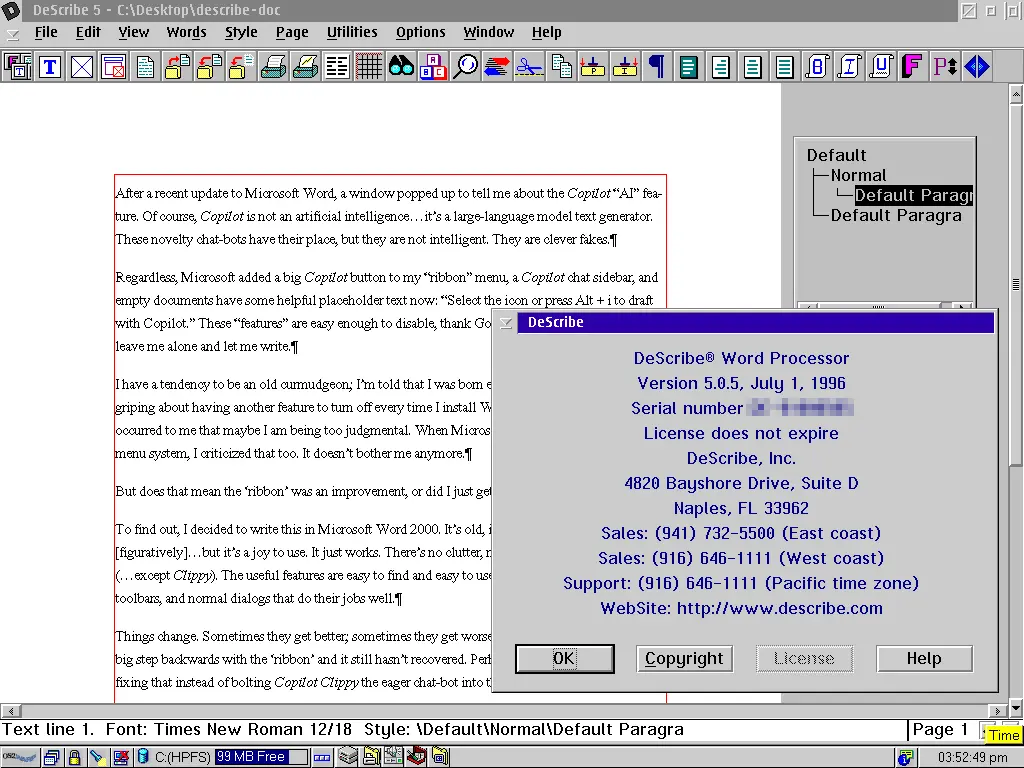1024x768 pixels.
Task: Open the main window system menu below title icon
Action: coord(12,33)
